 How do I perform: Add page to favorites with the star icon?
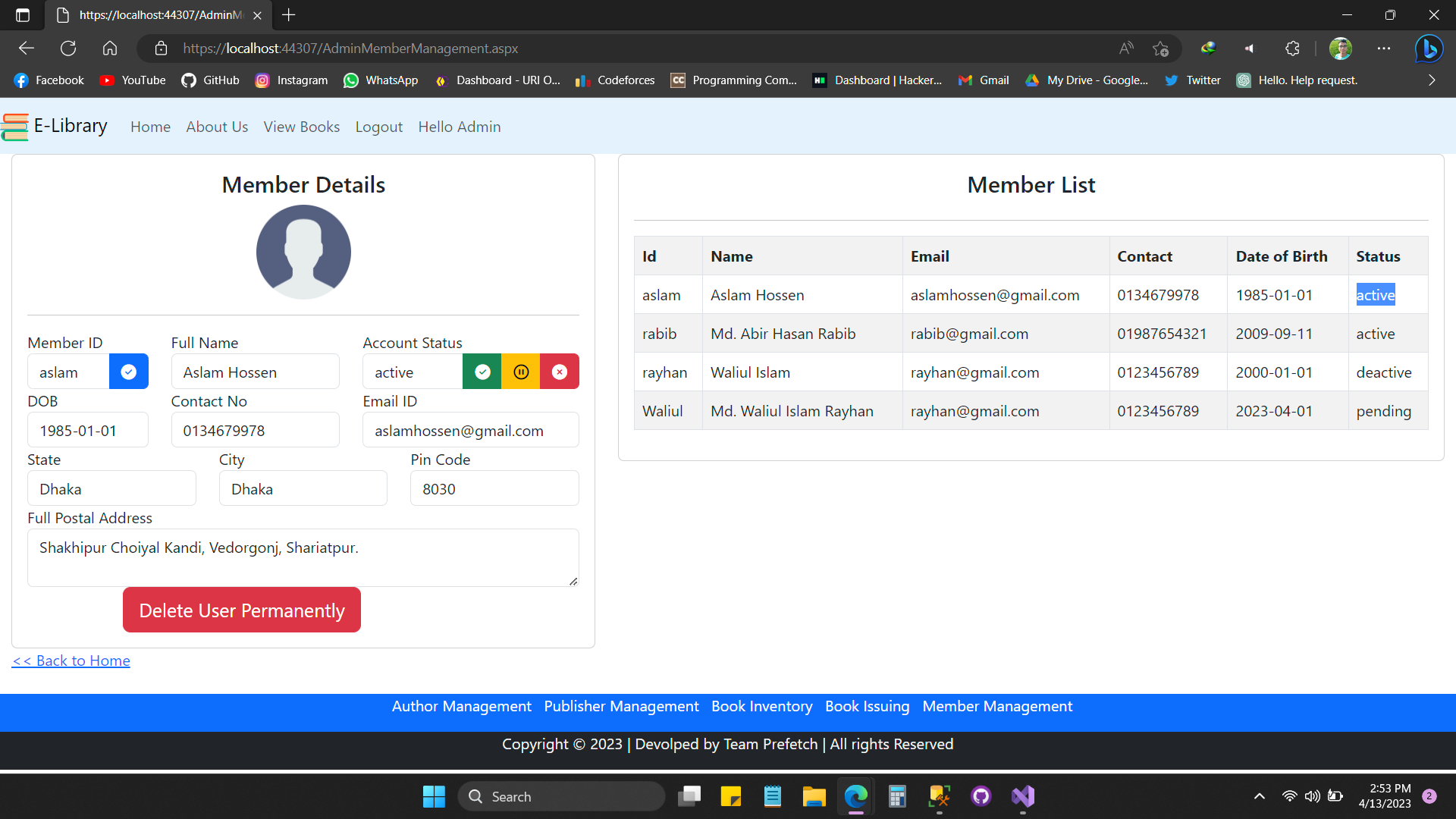1160,48
